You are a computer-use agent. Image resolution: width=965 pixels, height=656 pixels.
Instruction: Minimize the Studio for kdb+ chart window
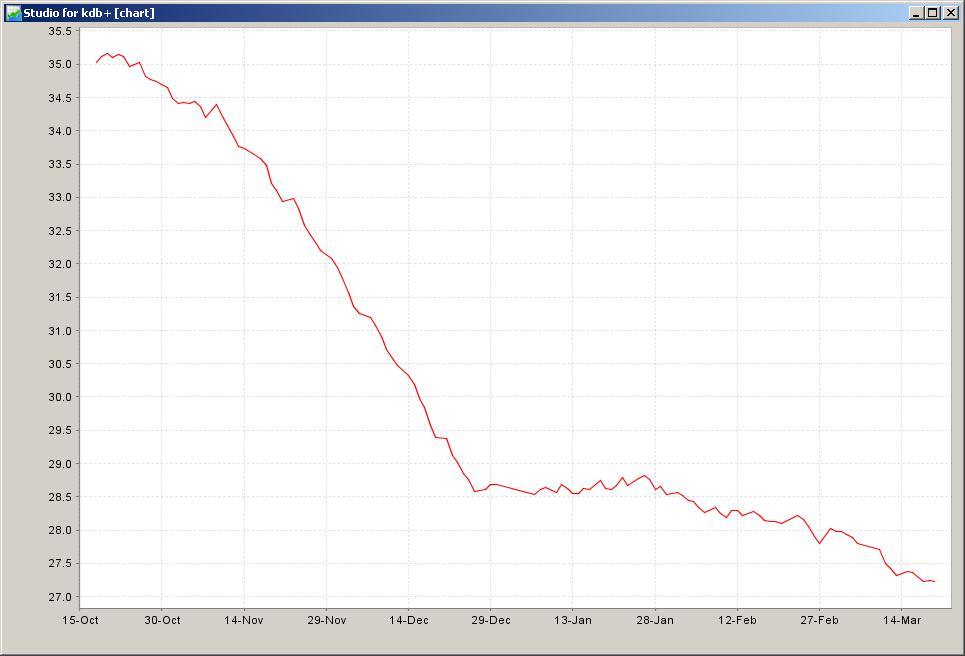(x=916, y=12)
